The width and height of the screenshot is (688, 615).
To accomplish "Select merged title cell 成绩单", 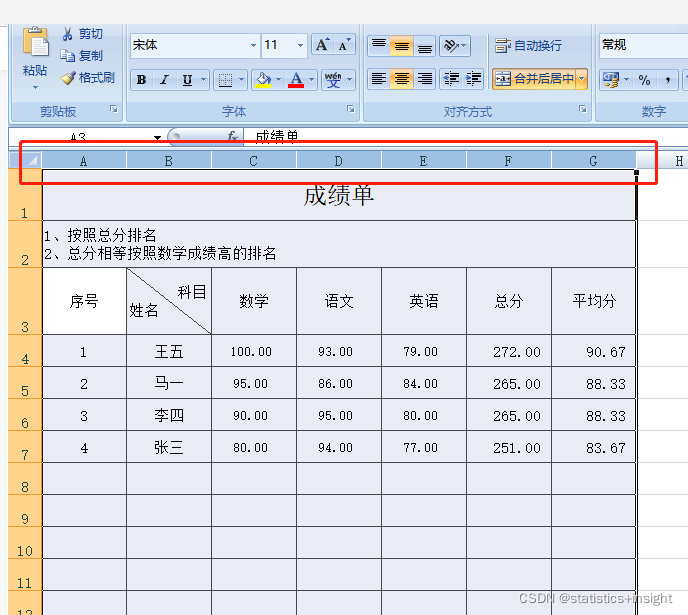I will click(x=339, y=195).
